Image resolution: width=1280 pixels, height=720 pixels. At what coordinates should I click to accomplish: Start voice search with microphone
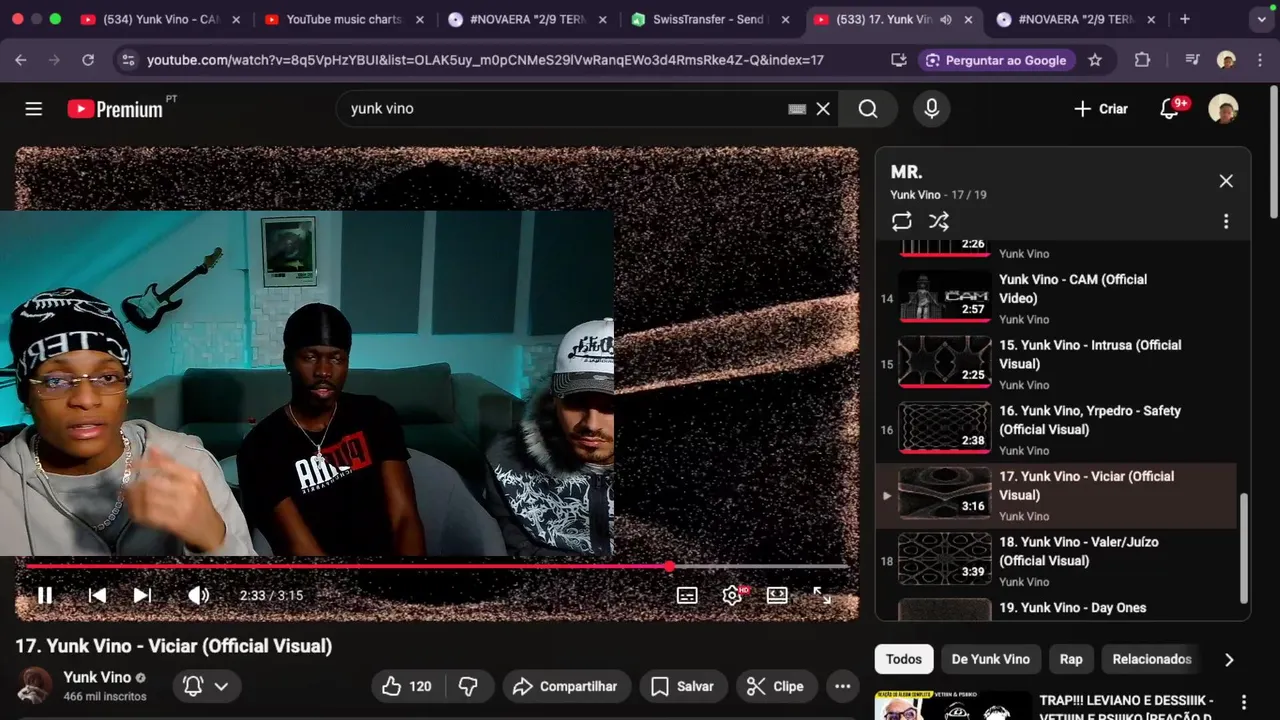click(x=931, y=109)
